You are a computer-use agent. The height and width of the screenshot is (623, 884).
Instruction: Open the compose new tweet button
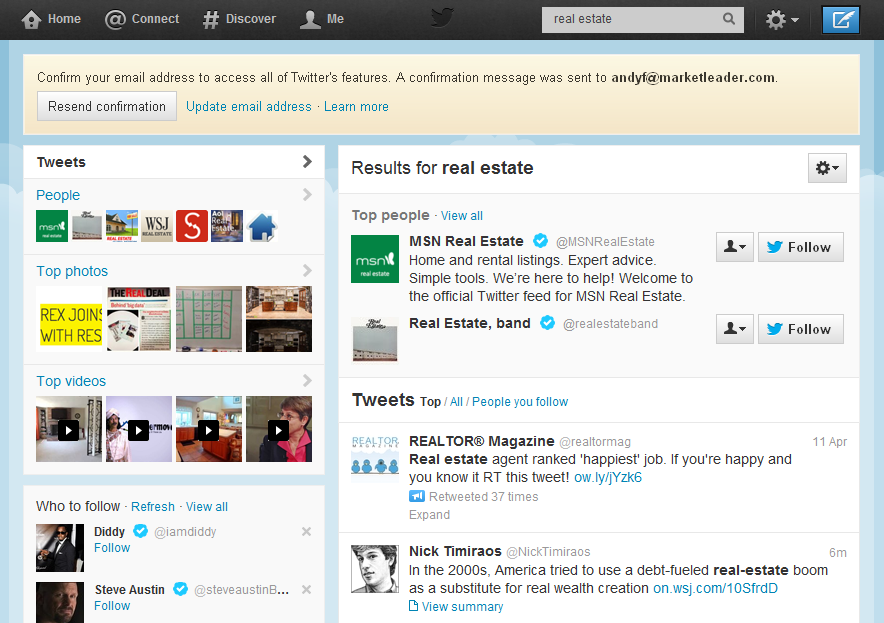click(840, 20)
